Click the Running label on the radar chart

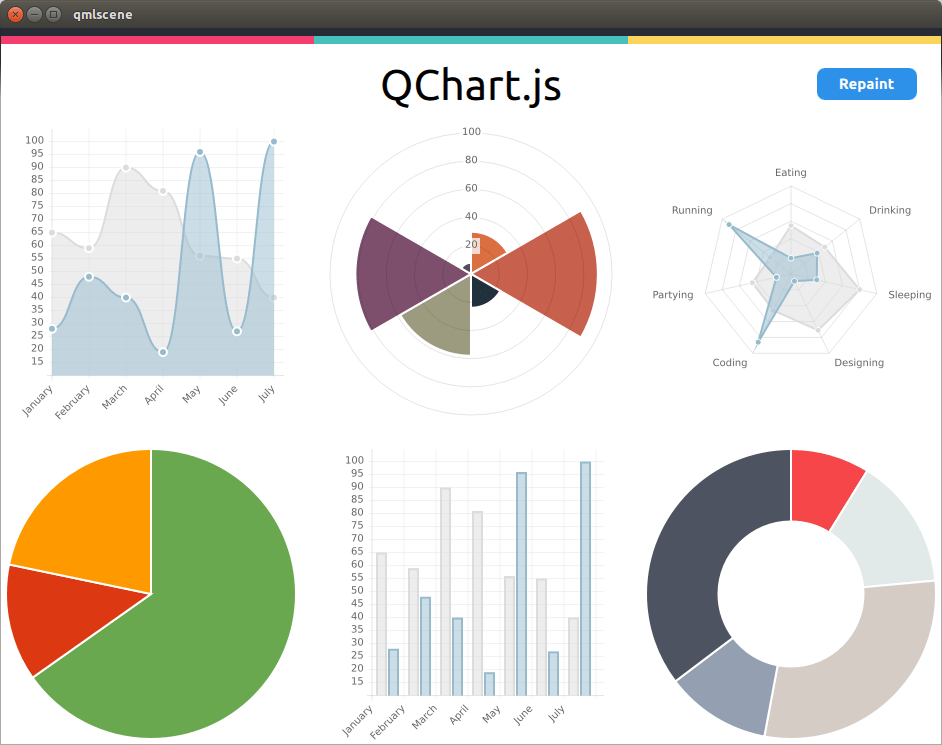(693, 210)
